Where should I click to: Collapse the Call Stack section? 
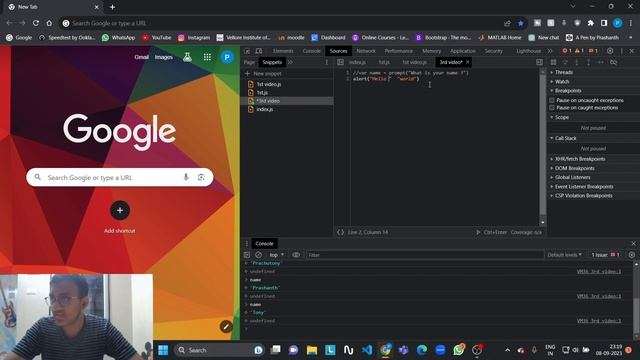tap(594, 138)
